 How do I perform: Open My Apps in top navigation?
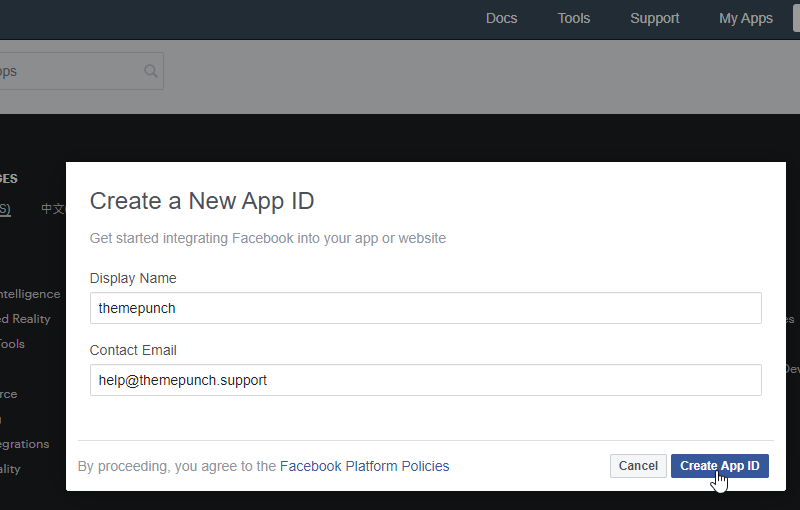coord(745,18)
